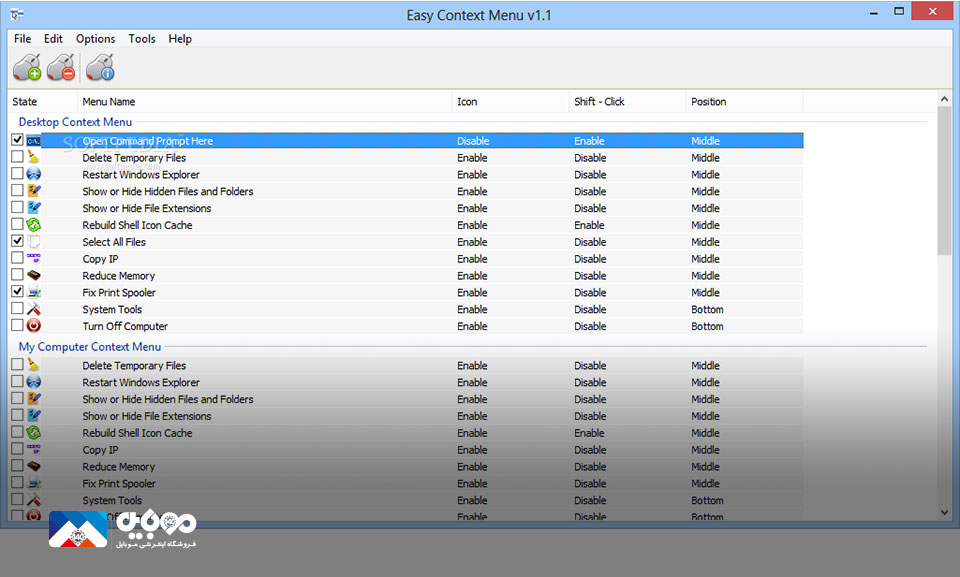Image resolution: width=960 pixels, height=577 pixels.
Task: Open the About mouse icon with blue info
Action: tap(100, 67)
